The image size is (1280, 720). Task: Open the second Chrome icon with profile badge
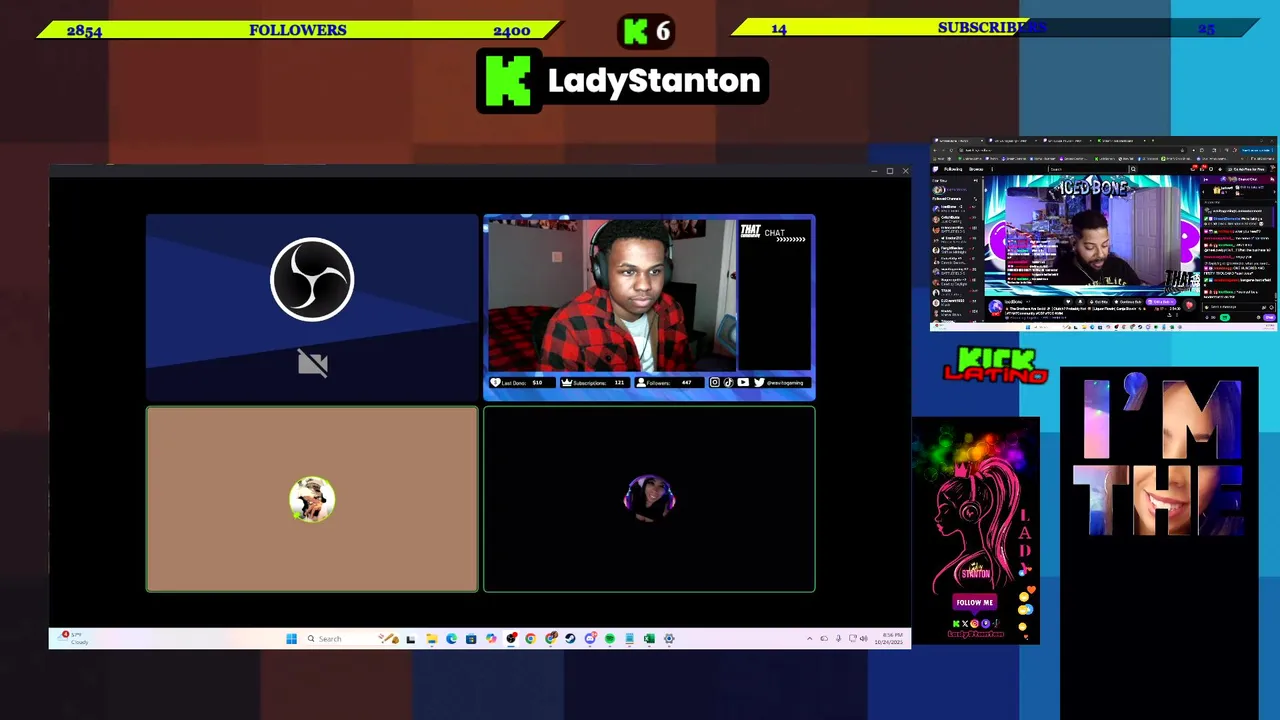click(550, 638)
